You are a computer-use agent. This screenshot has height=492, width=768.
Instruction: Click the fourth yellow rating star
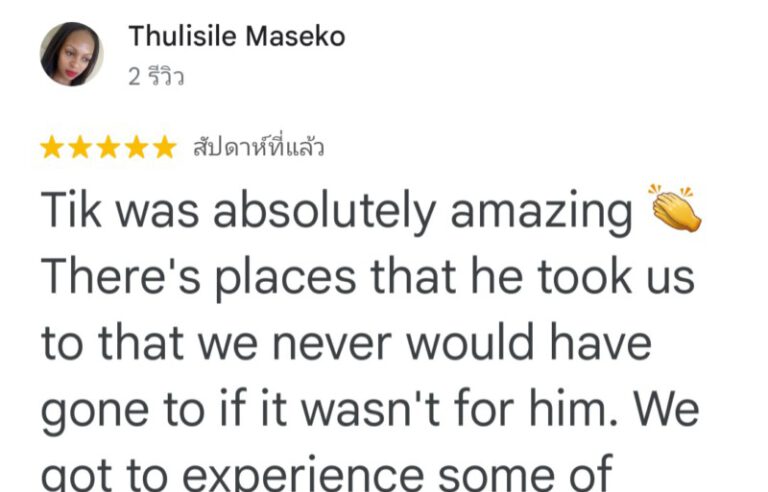[136, 148]
